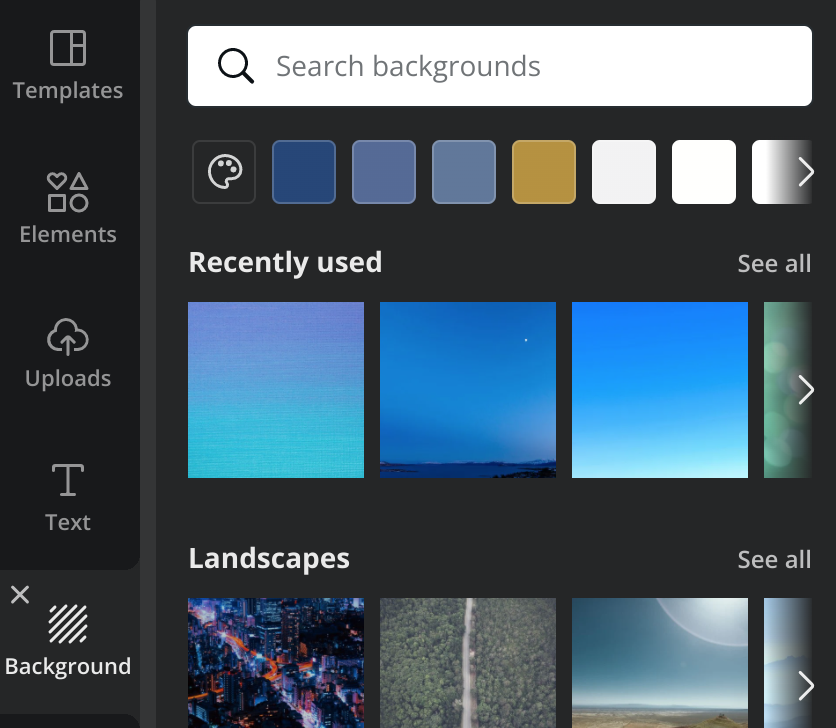Choose the dark navy blue swatch
The height and width of the screenshot is (728, 836).
point(304,172)
